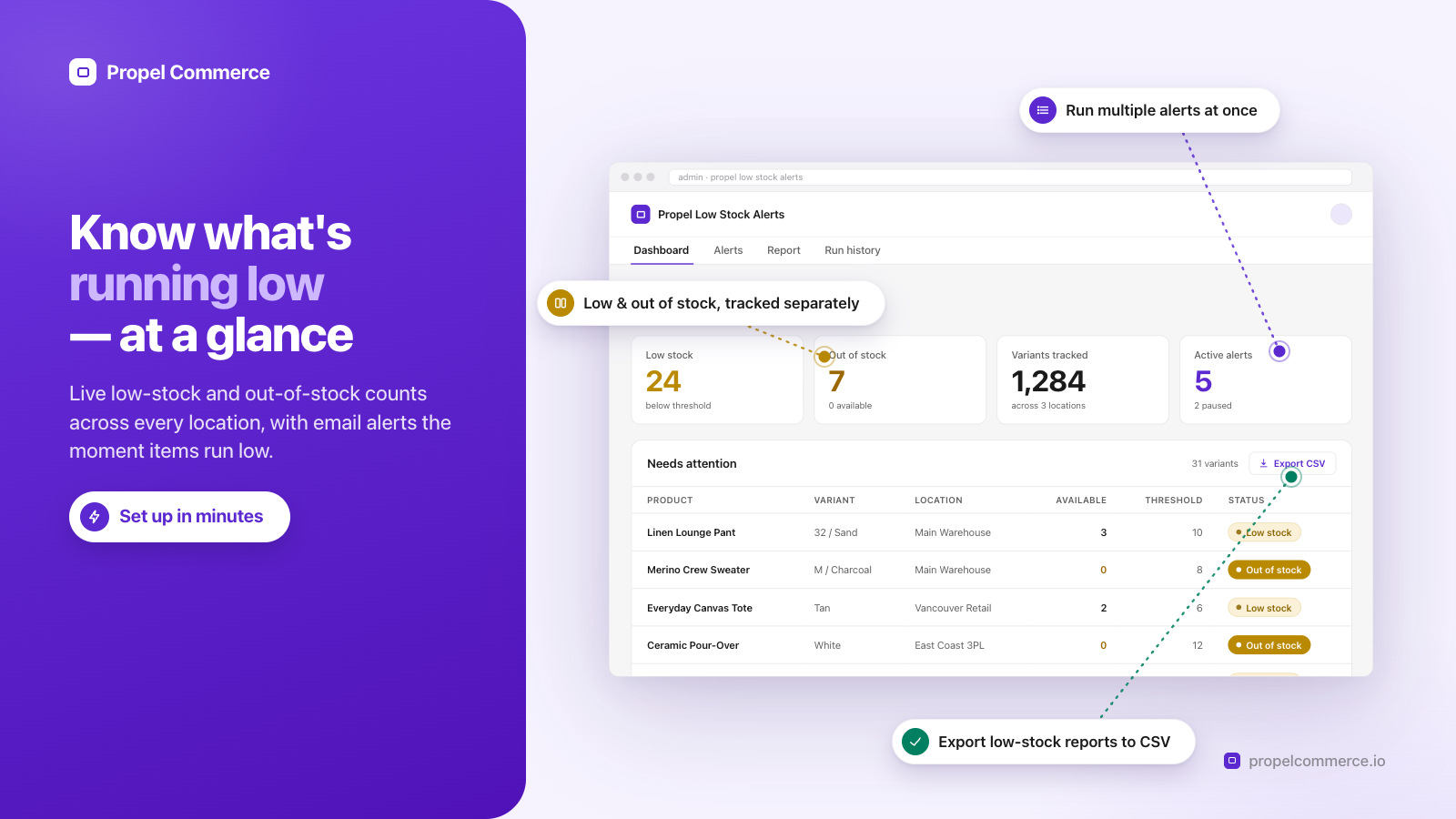Viewport: 1456px width, 819px height.
Task: Click the Ceramic Pour-Over product name
Action: [693, 645]
